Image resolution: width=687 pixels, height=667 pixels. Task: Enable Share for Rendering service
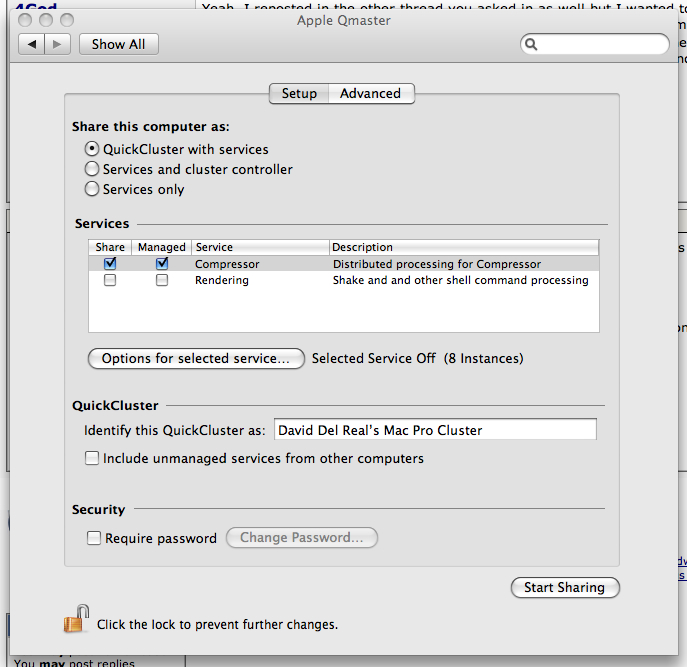coord(110,280)
